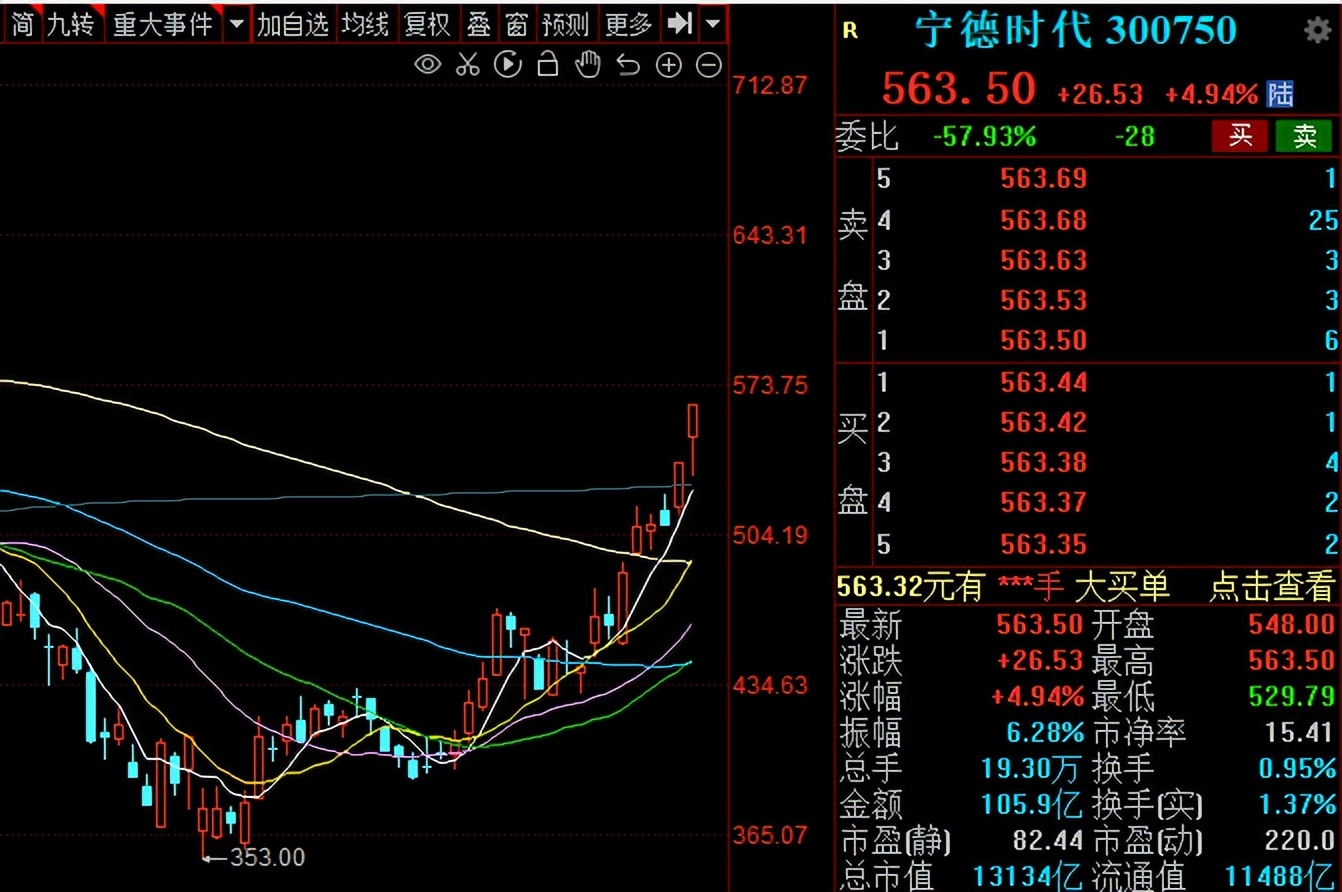1342x892 pixels.
Task: Open 预测 forecast tool
Action: click(566, 23)
